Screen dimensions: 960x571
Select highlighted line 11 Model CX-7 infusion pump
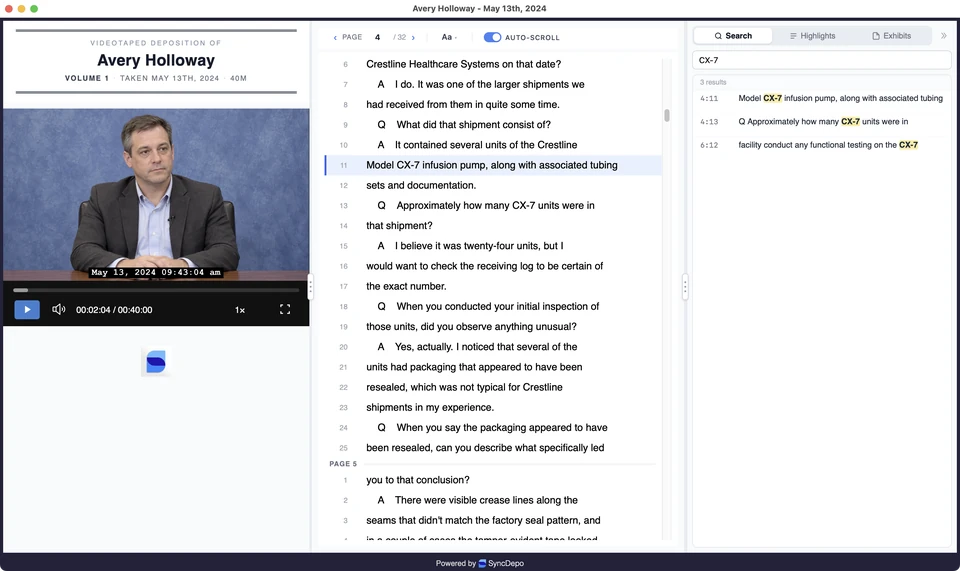coord(493,165)
